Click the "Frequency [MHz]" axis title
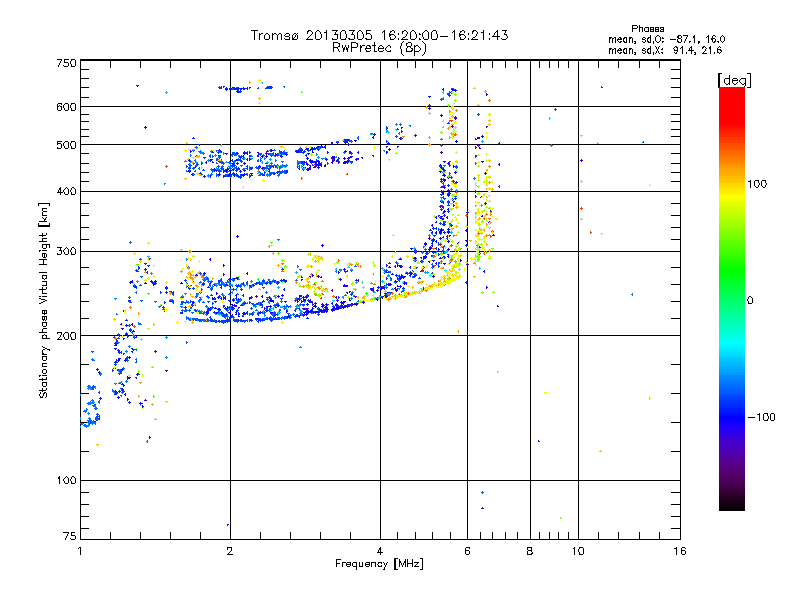Image resolution: width=800 pixels, height=600 pixels. point(379,564)
